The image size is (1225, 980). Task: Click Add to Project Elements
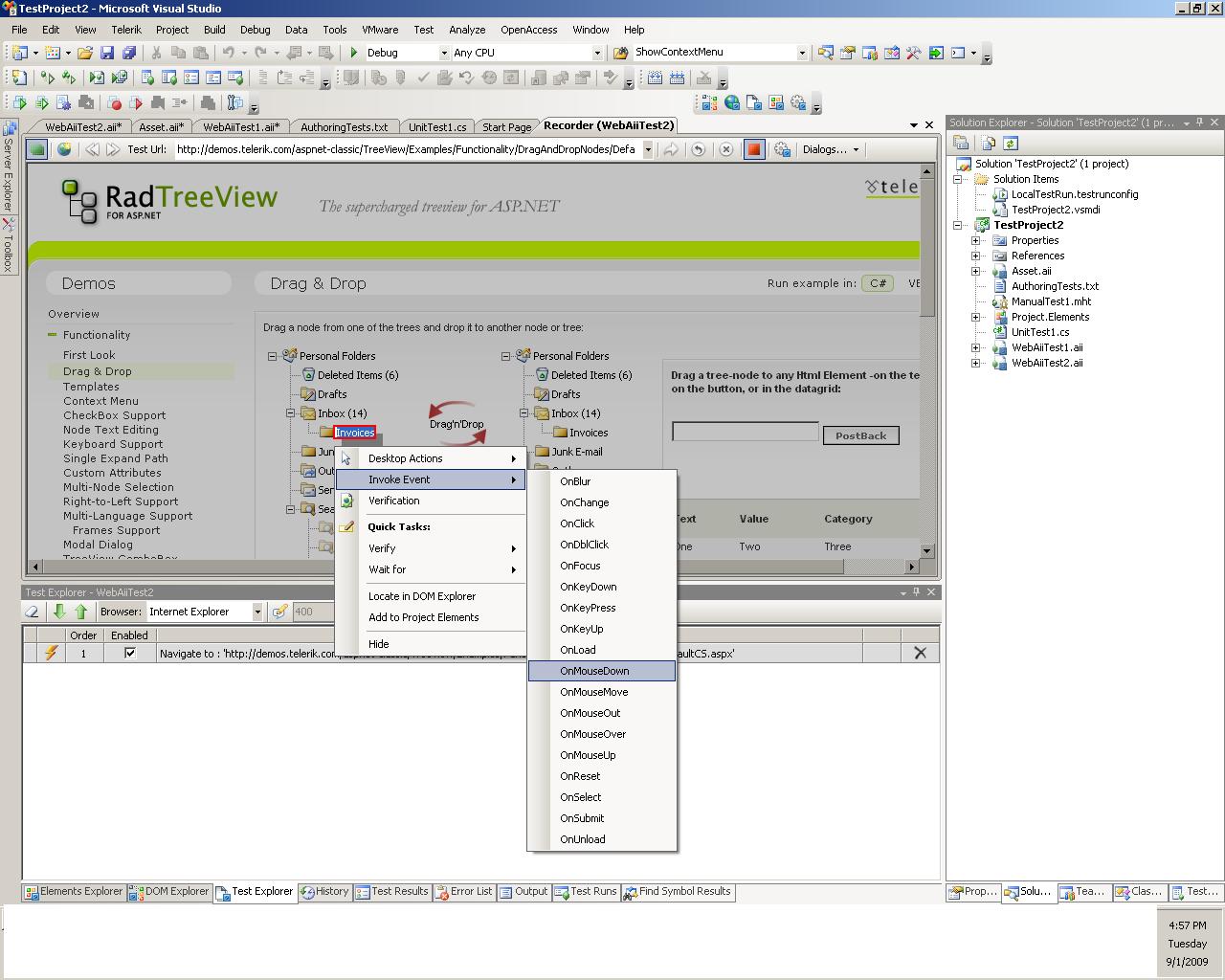(430, 617)
